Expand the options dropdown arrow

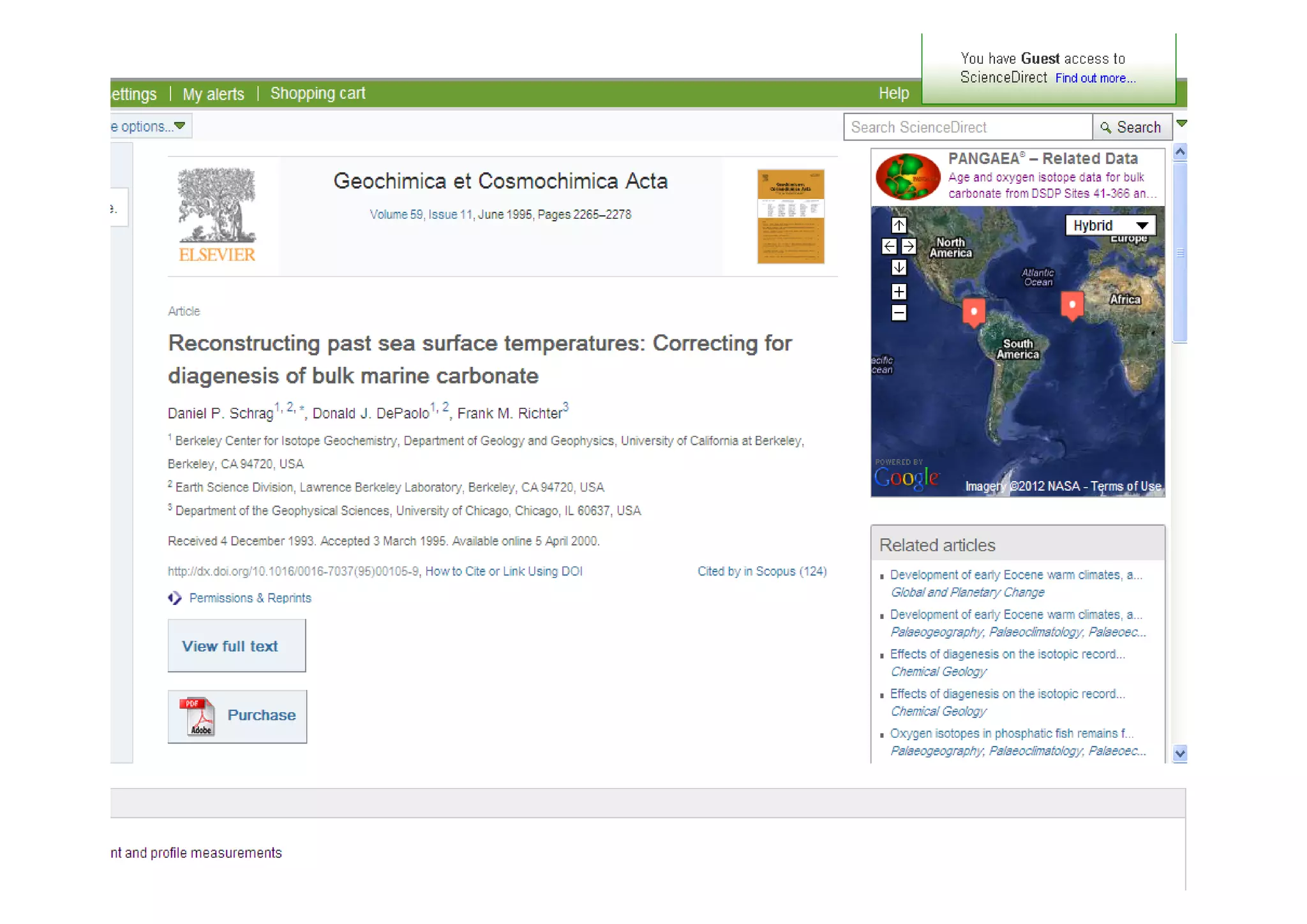(180, 126)
